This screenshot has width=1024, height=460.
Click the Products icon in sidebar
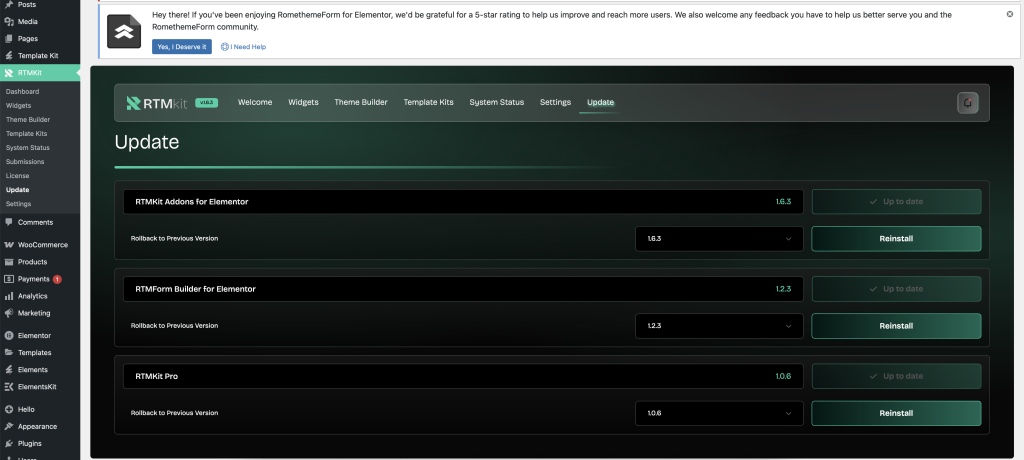pos(8,262)
